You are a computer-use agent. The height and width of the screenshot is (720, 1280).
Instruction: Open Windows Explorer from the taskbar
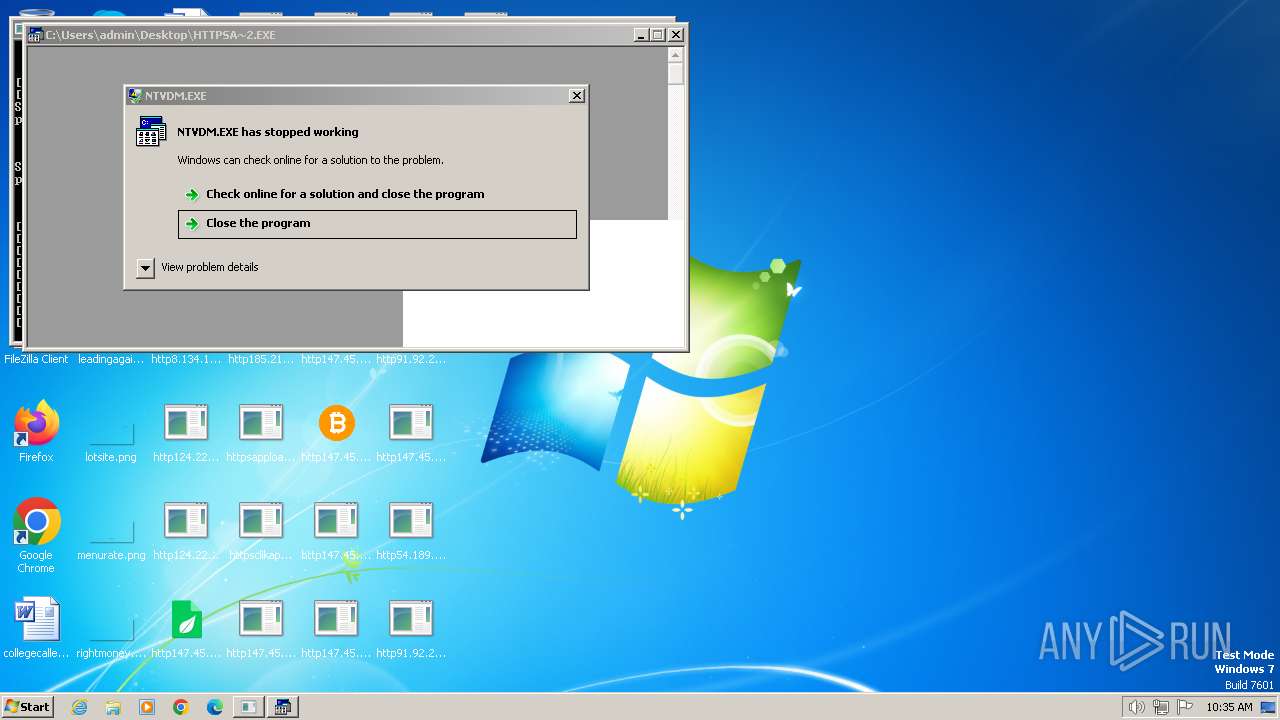click(x=113, y=707)
